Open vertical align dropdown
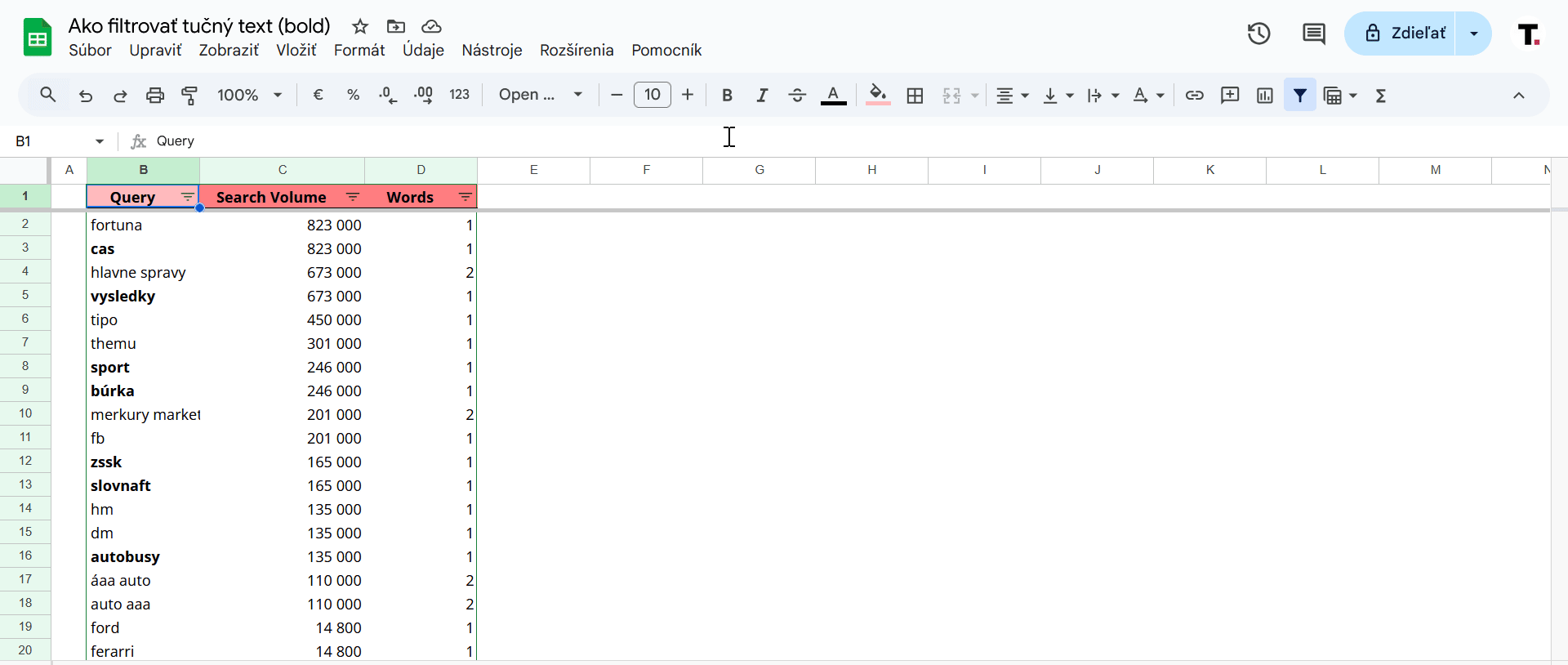 click(x=1058, y=96)
